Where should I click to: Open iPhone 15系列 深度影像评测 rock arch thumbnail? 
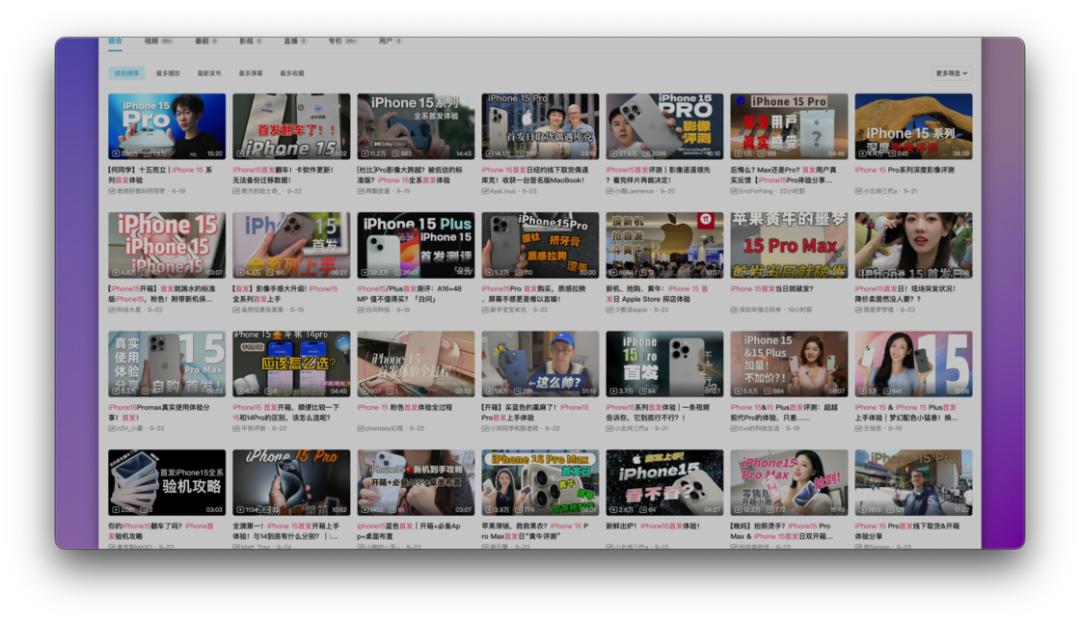913,126
